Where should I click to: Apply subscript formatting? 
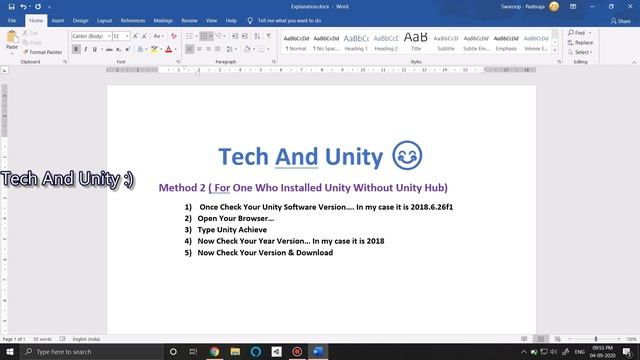click(118, 49)
